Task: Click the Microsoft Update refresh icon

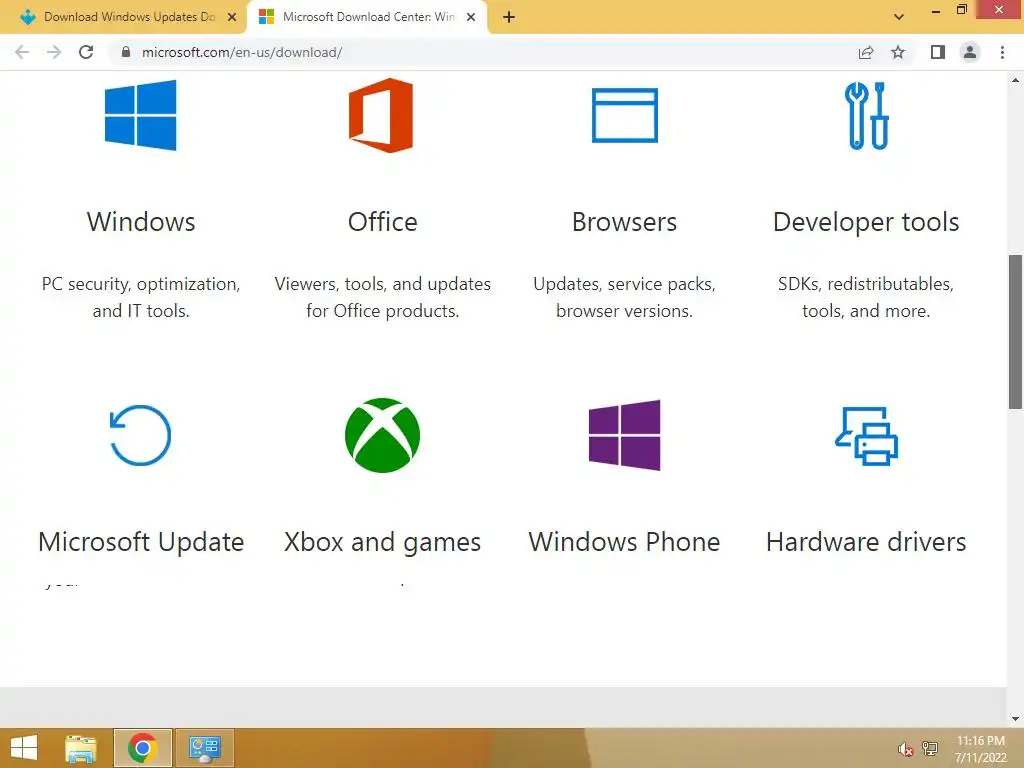Action: click(140, 435)
